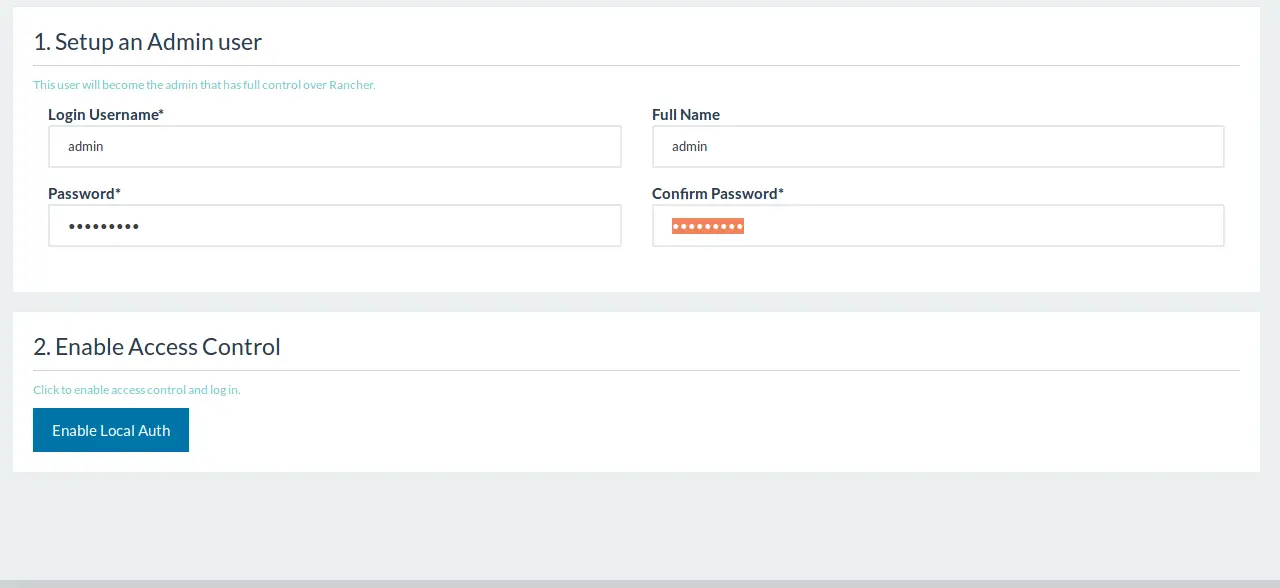Click inside the Login Username field

(x=335, y=146)
